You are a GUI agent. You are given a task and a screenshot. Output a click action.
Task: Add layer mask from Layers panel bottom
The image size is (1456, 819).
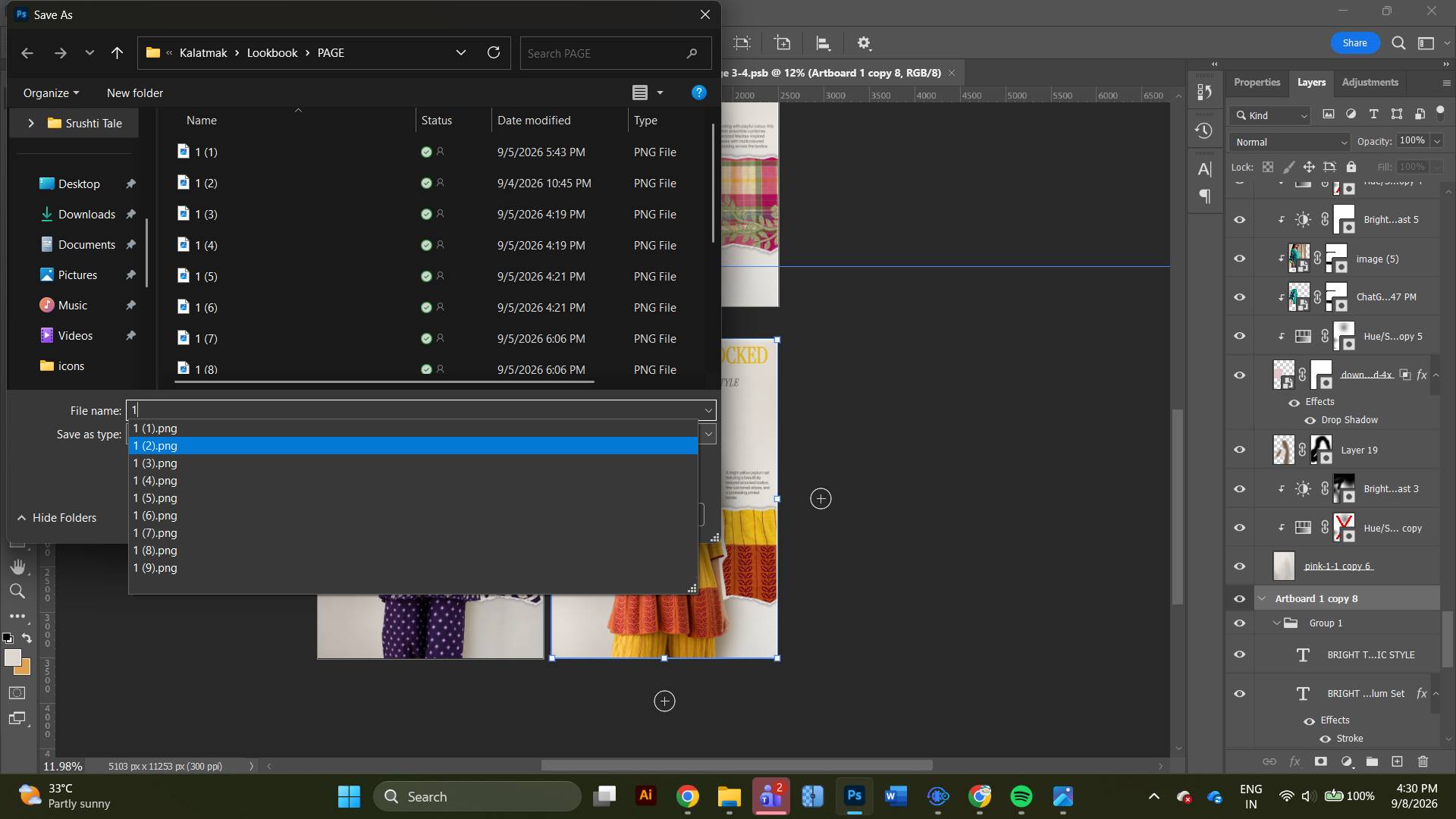pos(1320,761)
